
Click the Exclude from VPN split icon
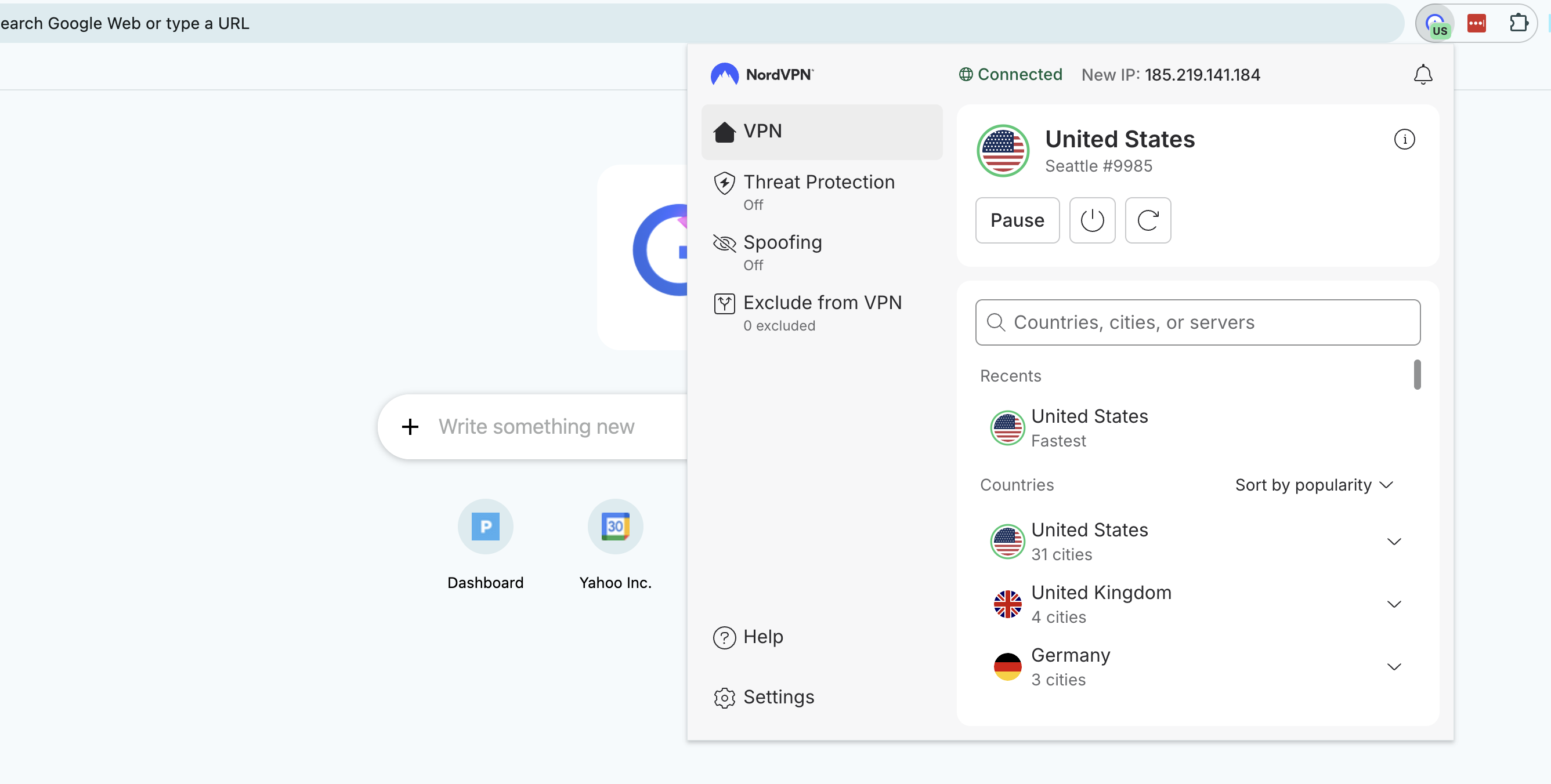coord(724,303)
